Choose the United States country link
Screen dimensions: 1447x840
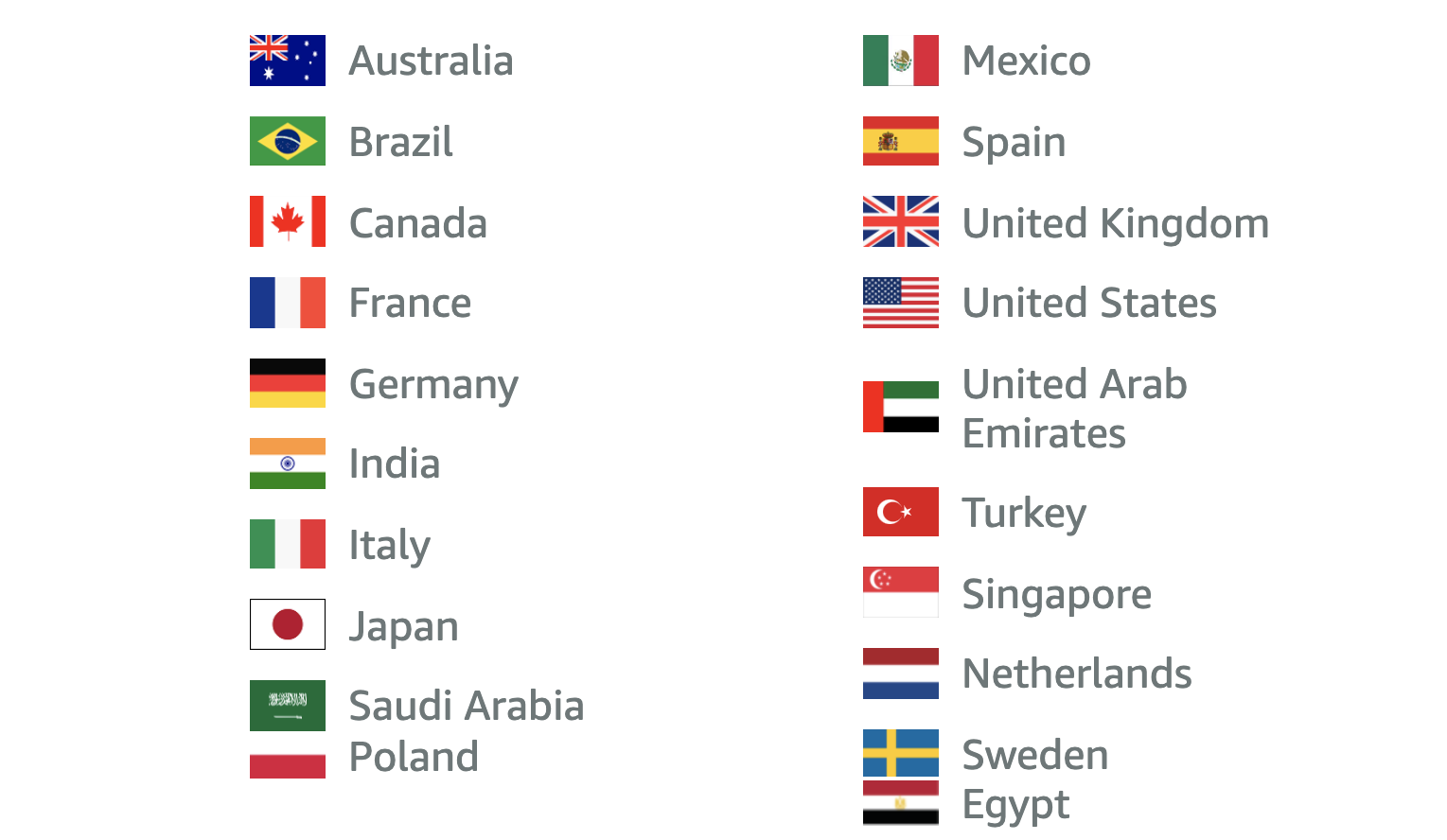[x=1089, y=303]
